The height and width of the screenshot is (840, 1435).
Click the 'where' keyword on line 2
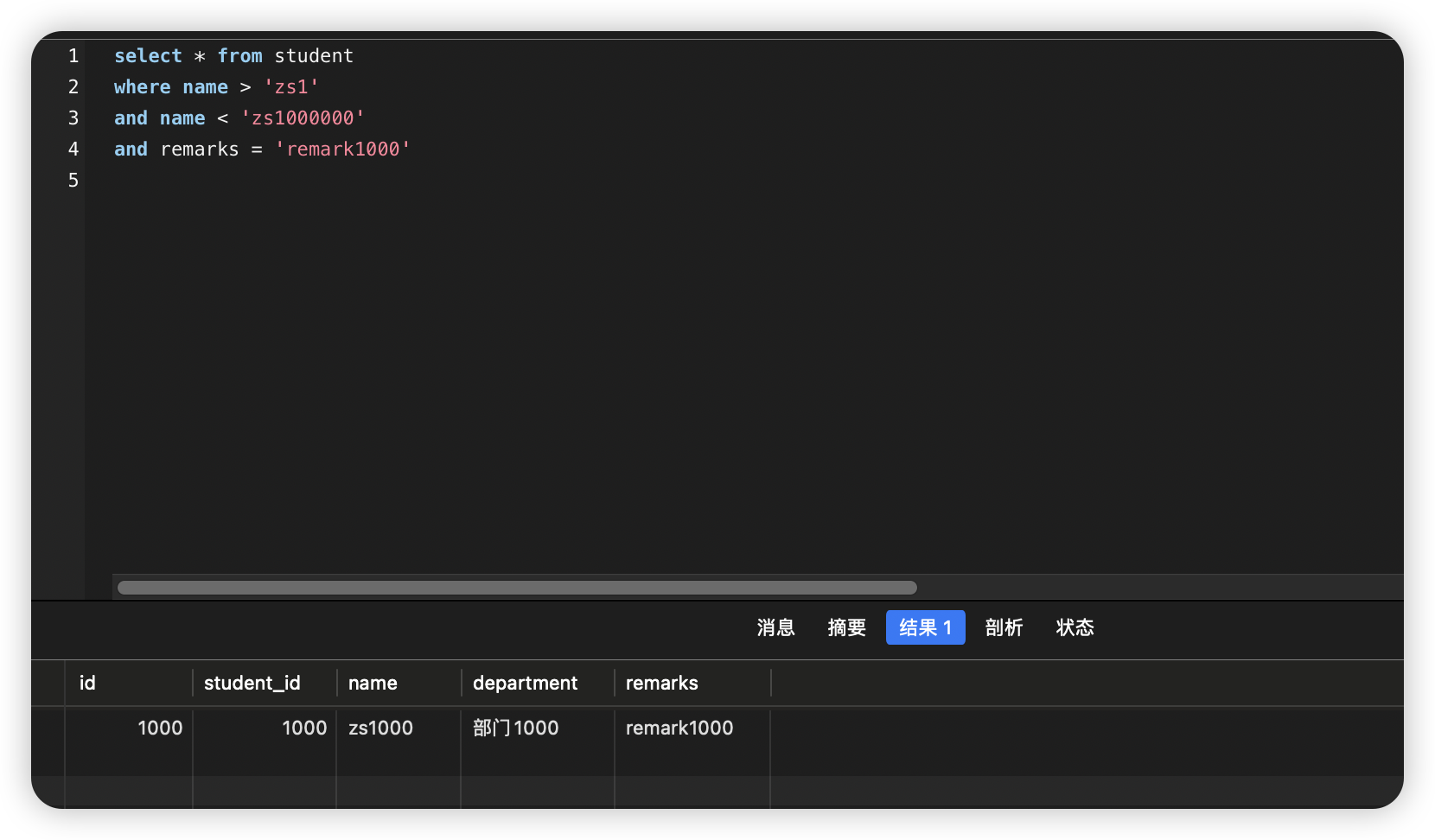(x=143, y=87)
